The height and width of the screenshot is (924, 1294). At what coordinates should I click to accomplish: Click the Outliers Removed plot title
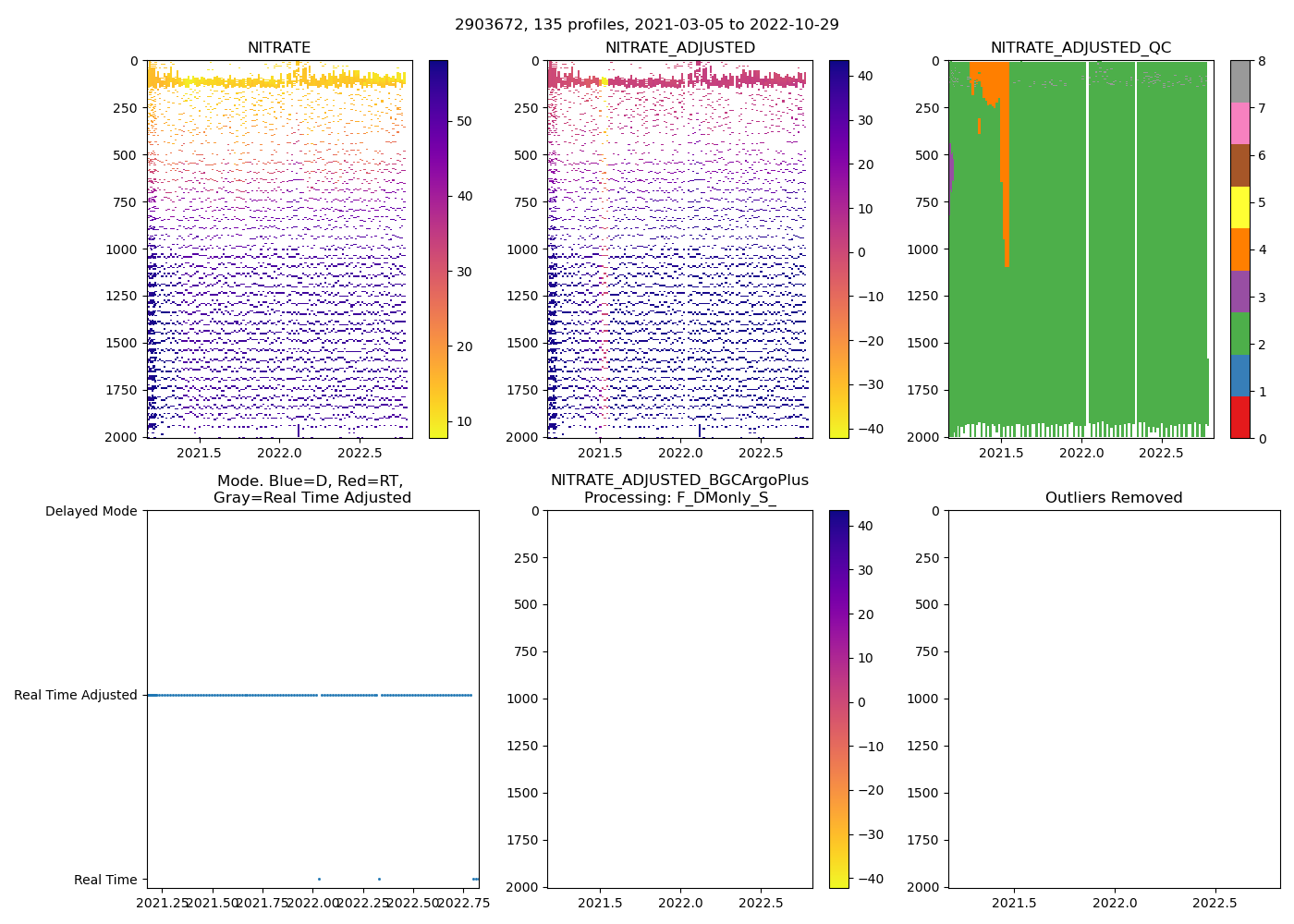click(x=1114, y=498)
